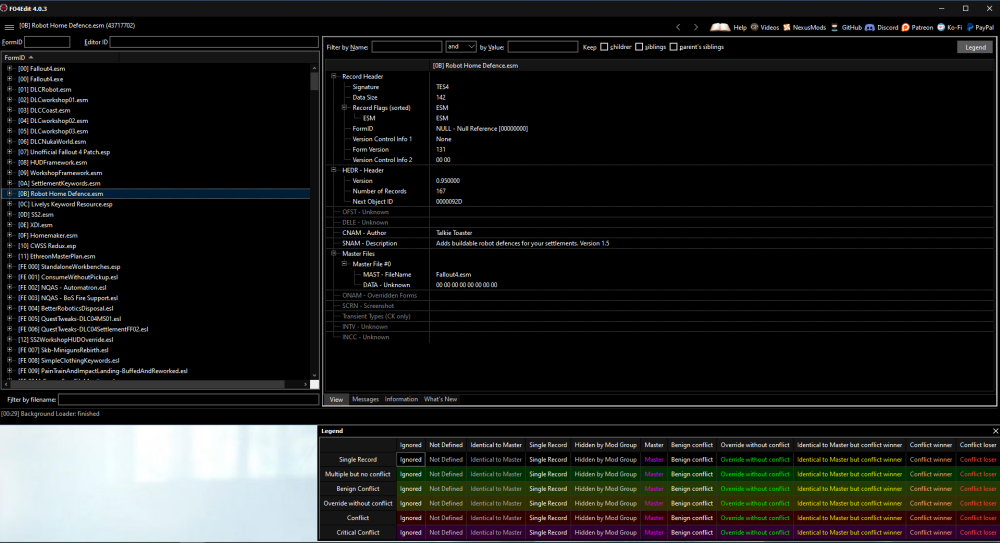Open the 'and' filter operator dropdown

(460, 47)
